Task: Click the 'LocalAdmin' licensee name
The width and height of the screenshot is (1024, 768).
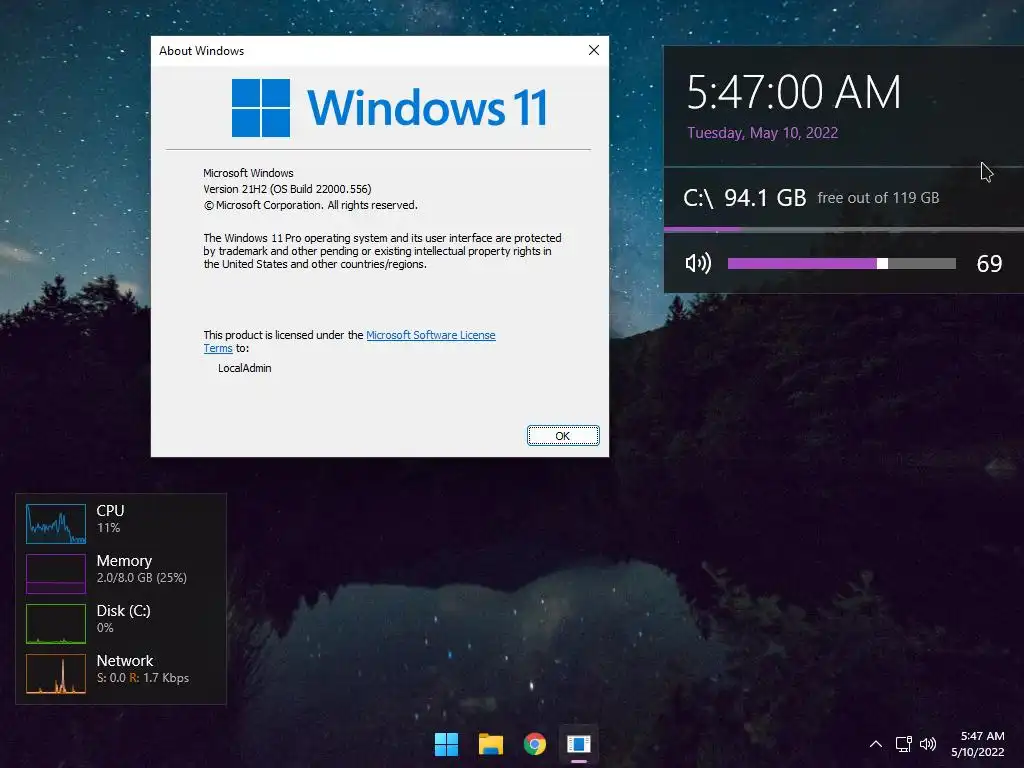Action: click(244, 368)
